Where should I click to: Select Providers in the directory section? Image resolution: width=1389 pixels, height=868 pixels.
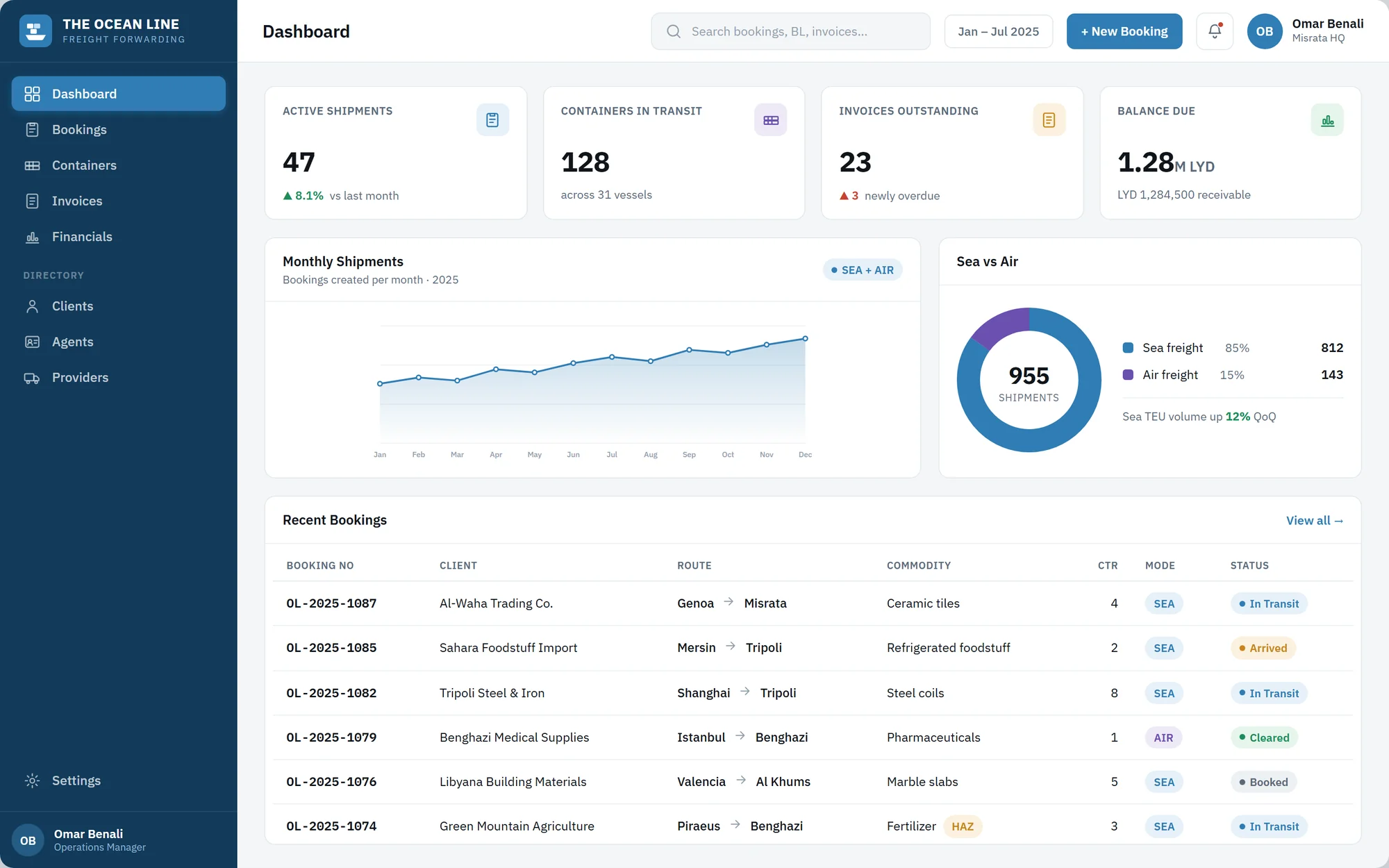click(119, 378)
